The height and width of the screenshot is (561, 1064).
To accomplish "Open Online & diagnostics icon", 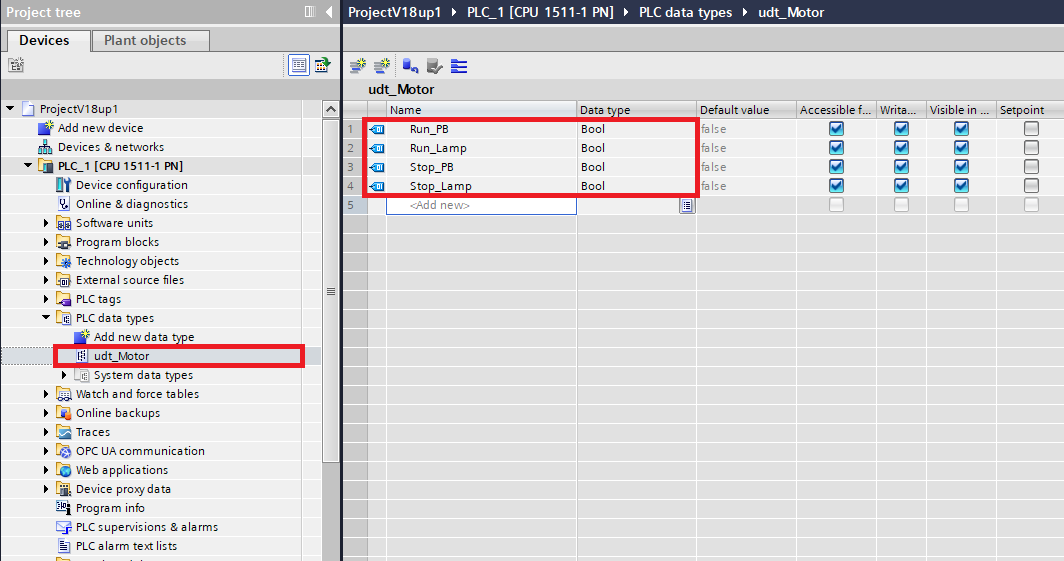I will pyautogui.click(x=64, y=204).
